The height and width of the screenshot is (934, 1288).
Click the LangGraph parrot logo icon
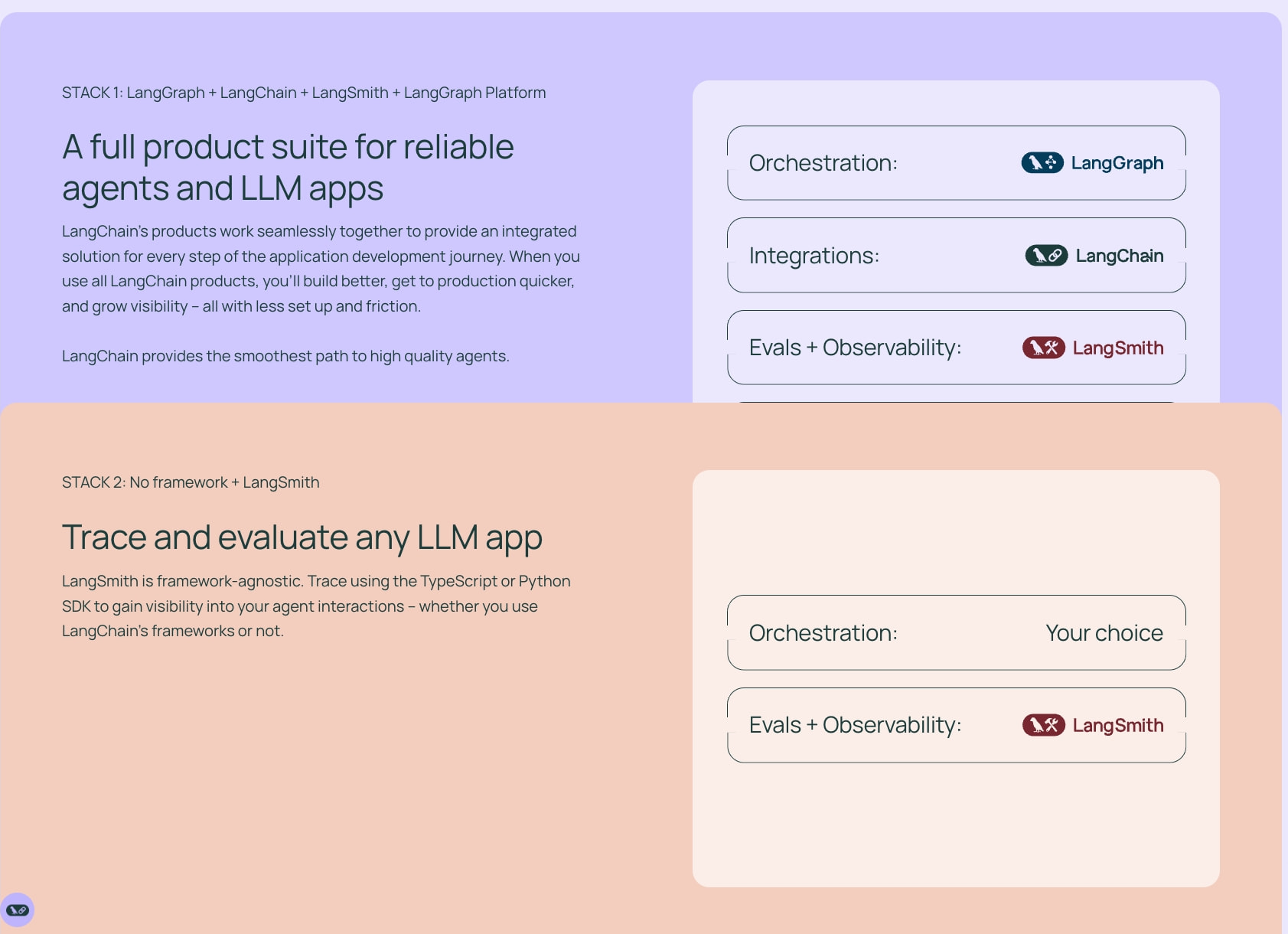pos(1042,163)
